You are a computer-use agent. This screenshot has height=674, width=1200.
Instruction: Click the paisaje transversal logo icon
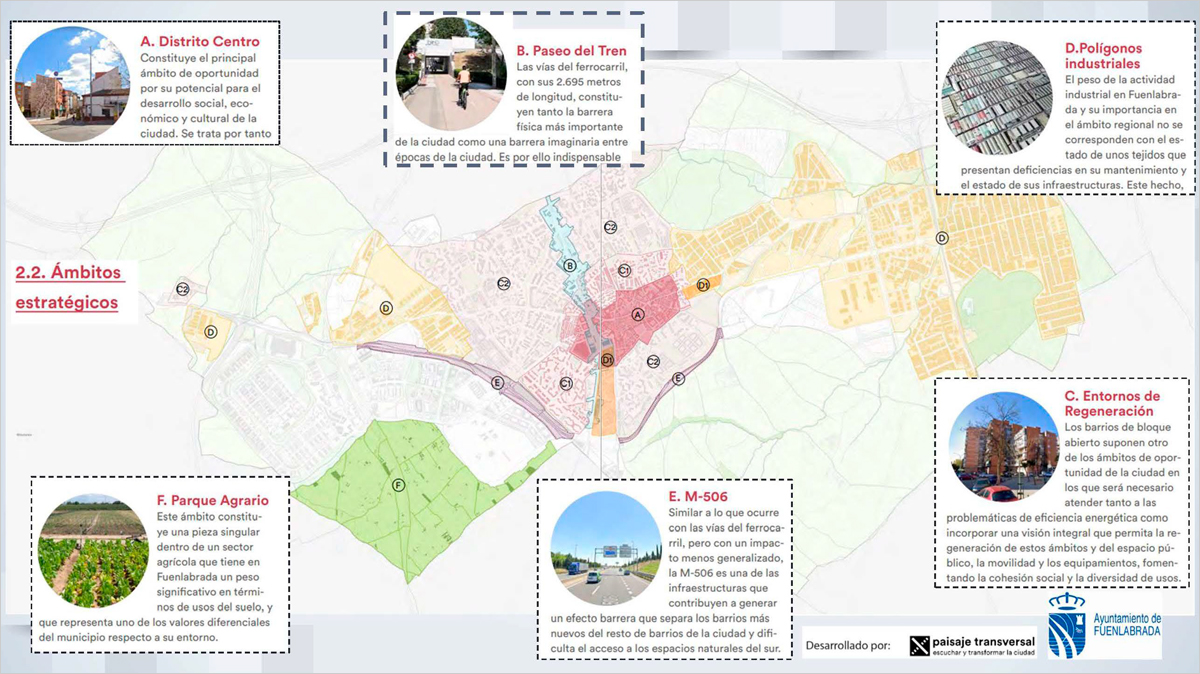(918, 645)
